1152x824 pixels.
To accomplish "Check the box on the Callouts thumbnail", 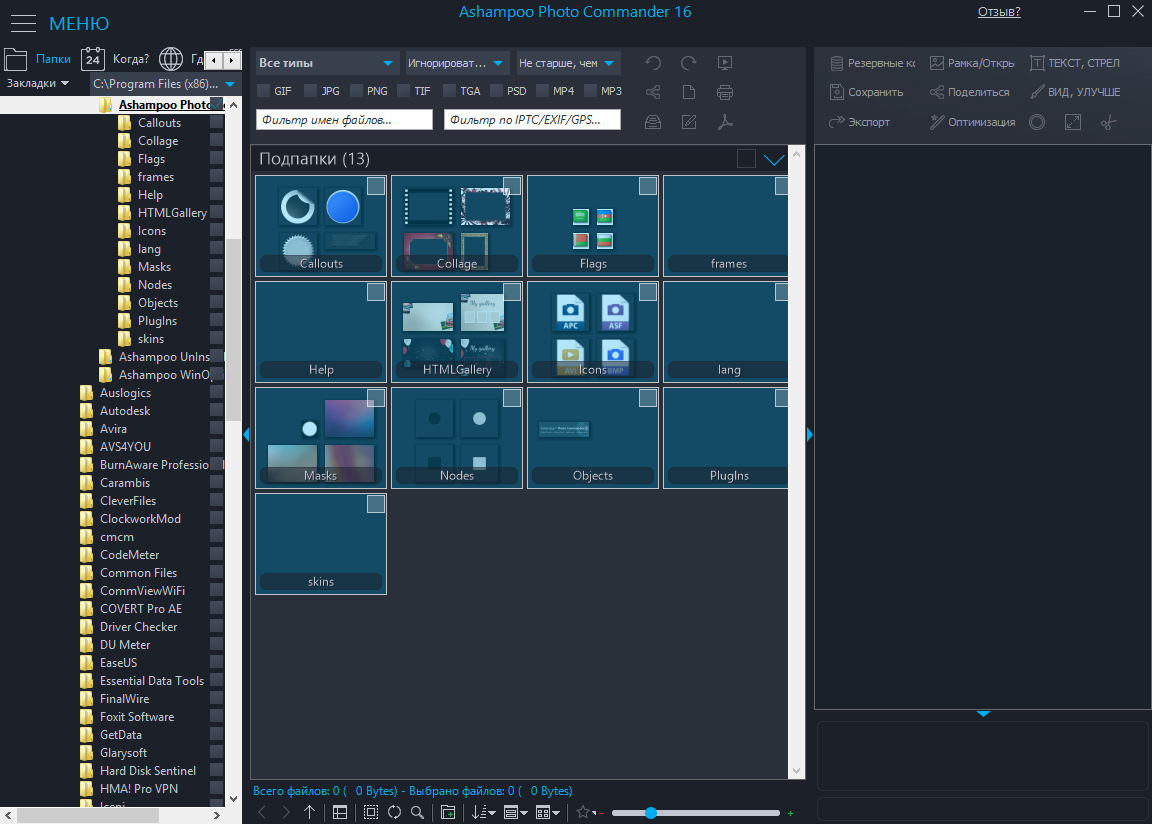I will point(375,186).
